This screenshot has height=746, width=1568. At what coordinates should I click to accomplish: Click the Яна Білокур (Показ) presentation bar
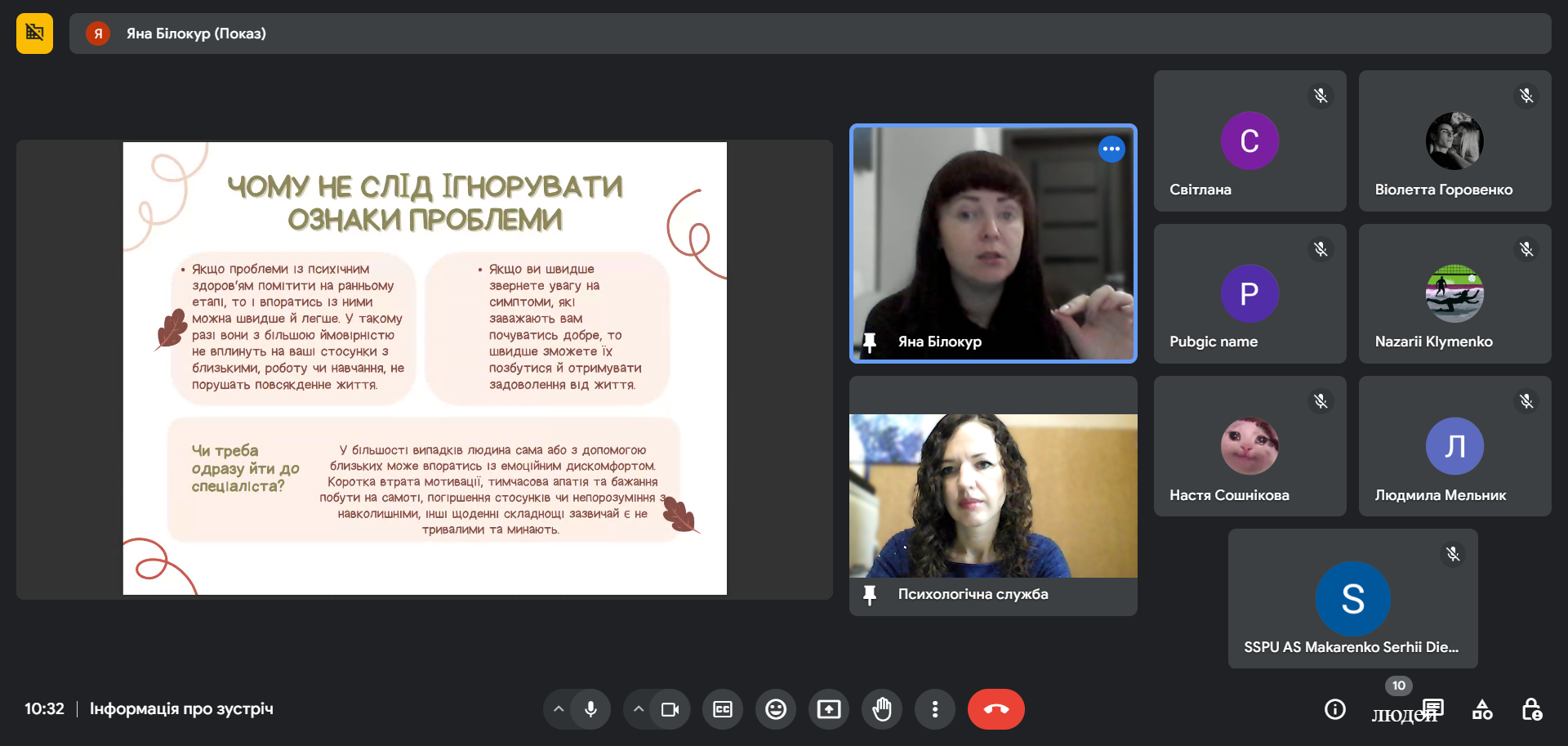808,34
